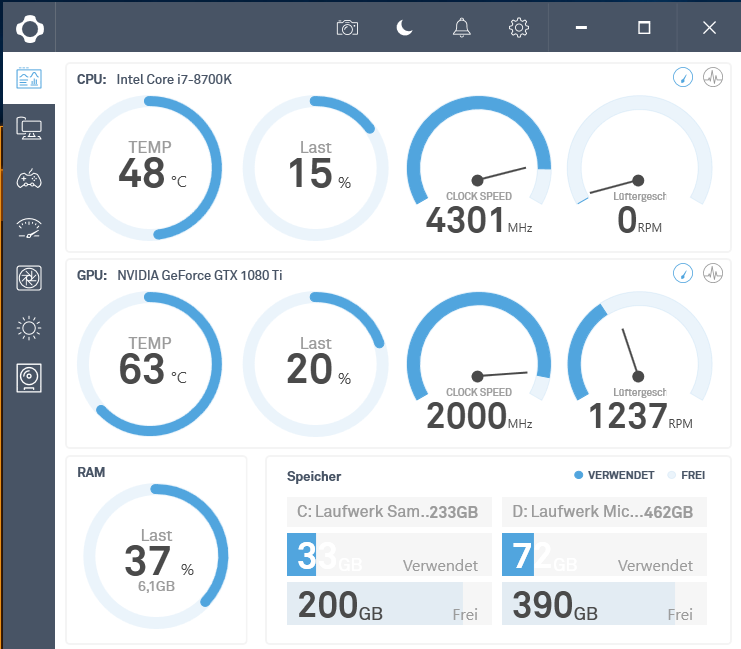Click the '6,1GB' RAM usage value
Viewport: 741px width, 649px height.
click(156, 586)
